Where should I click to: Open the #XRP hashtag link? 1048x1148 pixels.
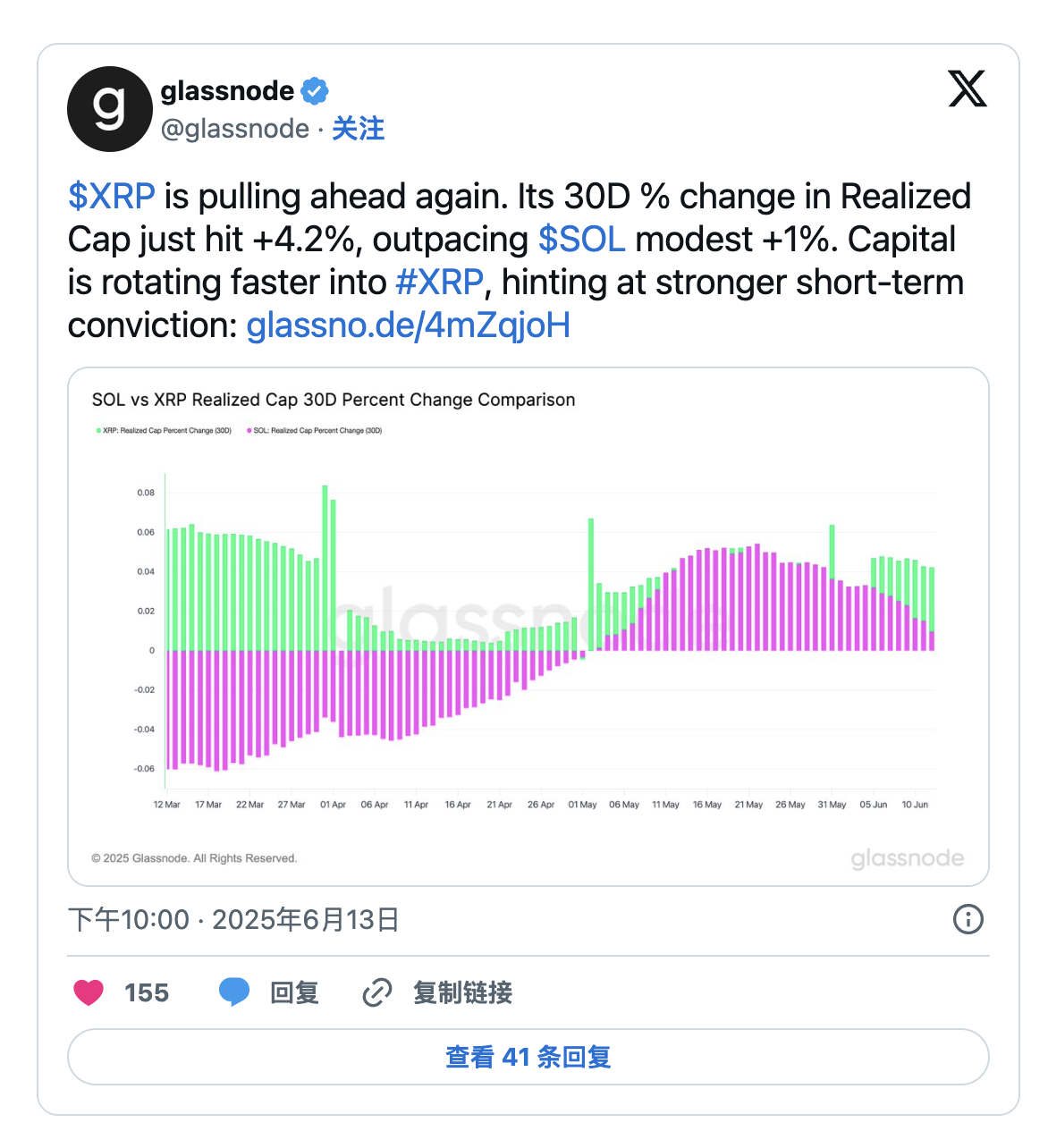[439, 283]
